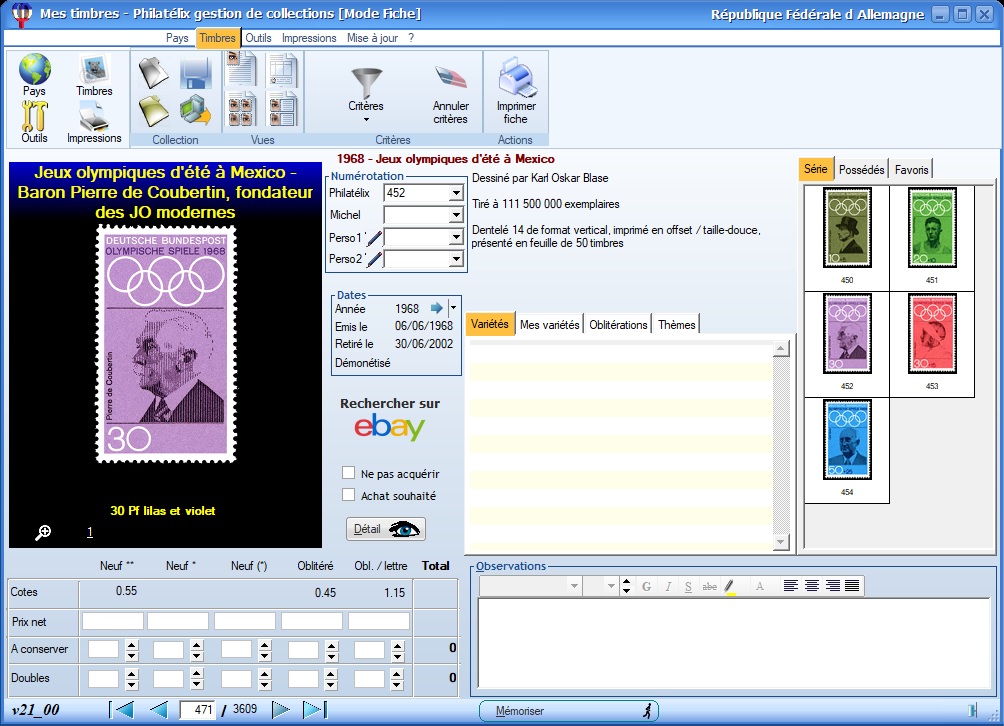Open the ? help menu
Screen dimensions: 1004x726
coord(411,38)
